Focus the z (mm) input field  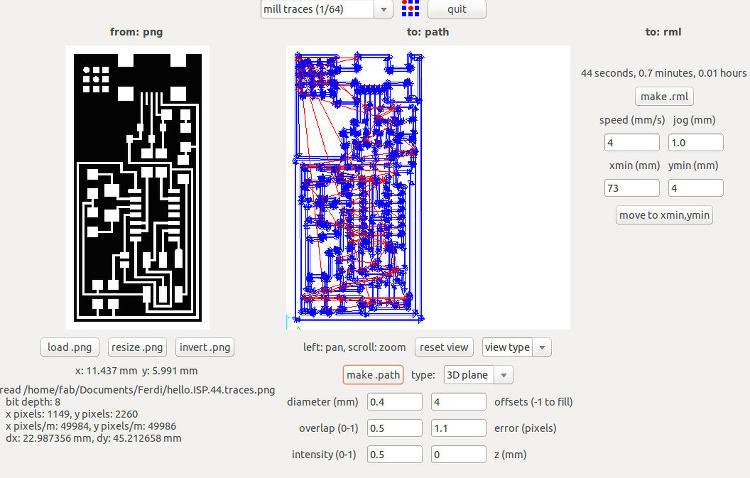pyautogui.click(x=459, y=454)
